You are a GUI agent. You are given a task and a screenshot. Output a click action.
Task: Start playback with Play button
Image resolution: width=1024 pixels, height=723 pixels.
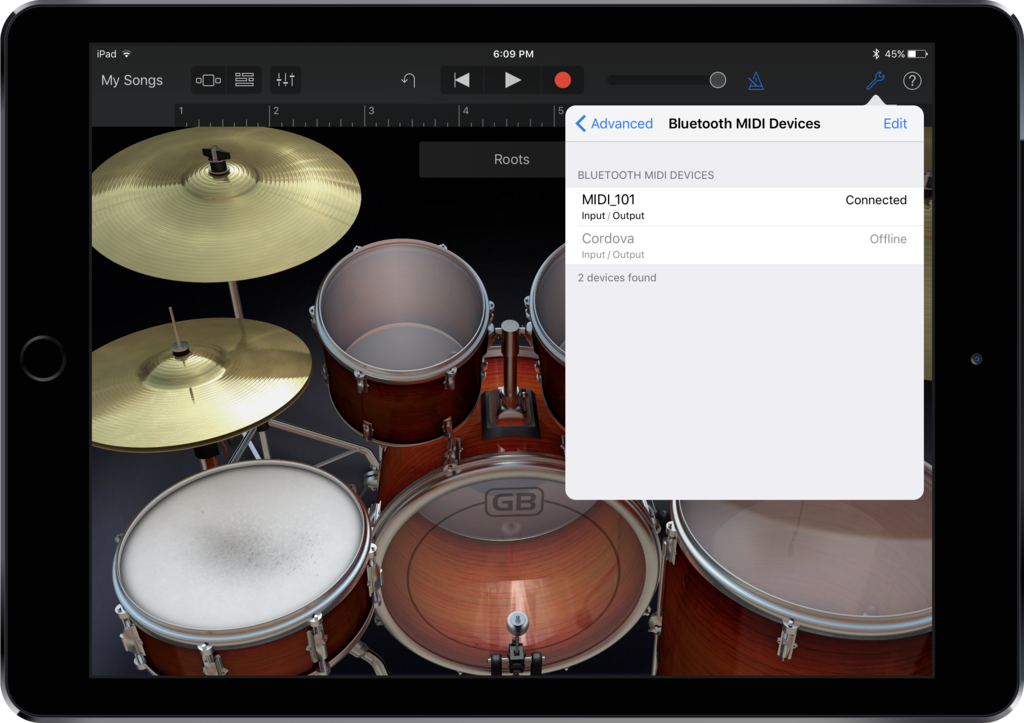tap(513, 80)
